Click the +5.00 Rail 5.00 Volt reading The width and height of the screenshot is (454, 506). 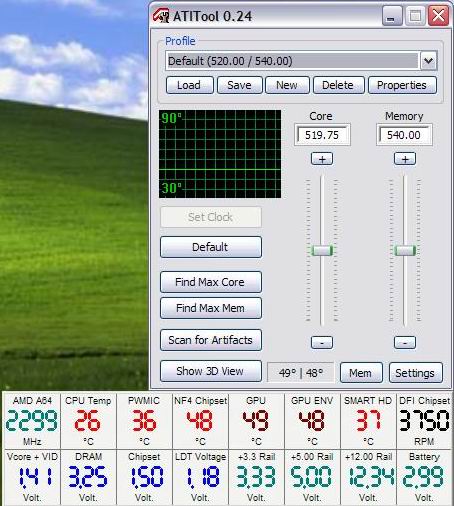click(x=312, y=477)
